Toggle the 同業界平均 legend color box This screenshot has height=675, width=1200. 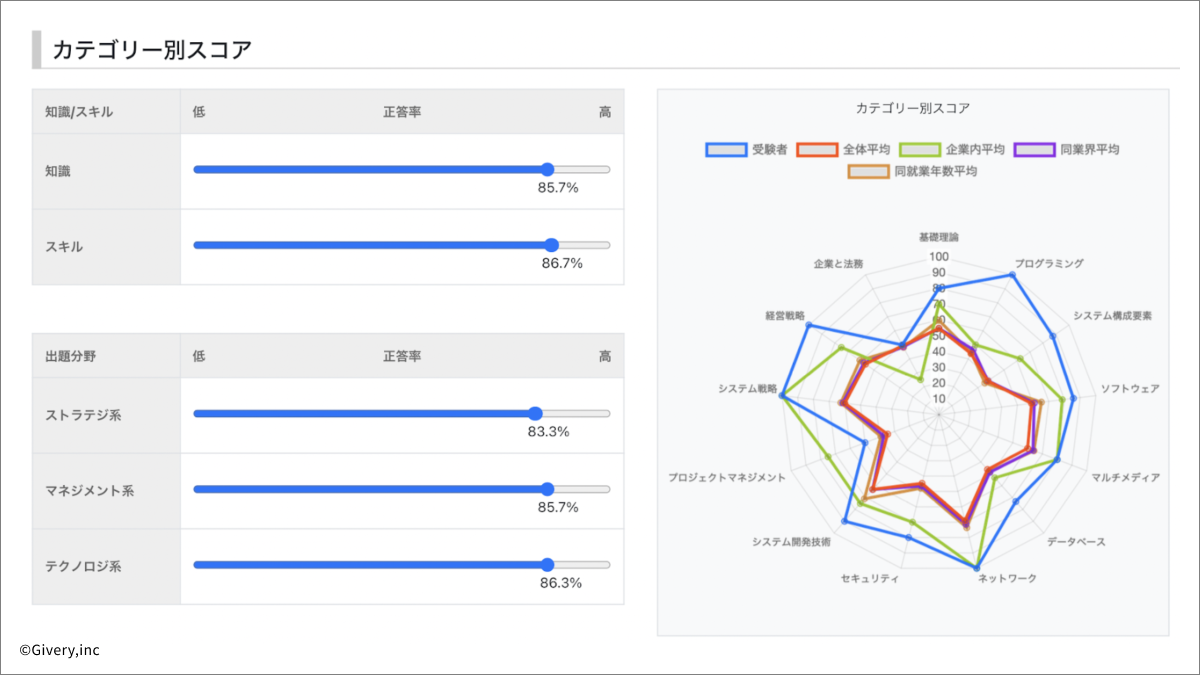click(1034, 150)
